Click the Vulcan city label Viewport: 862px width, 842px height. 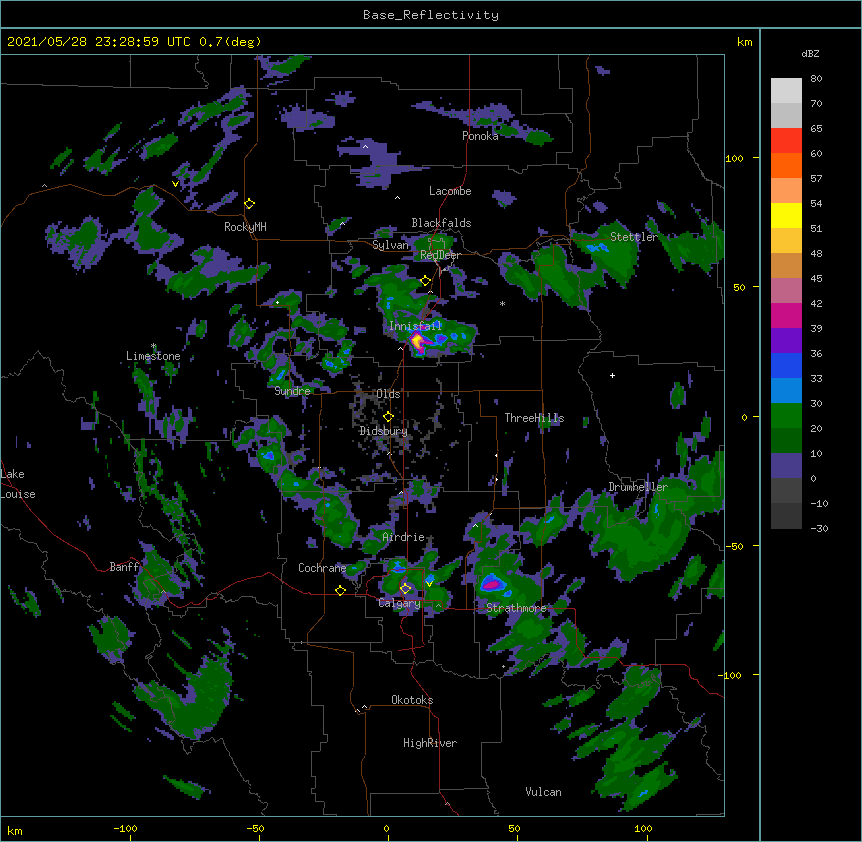543,792
